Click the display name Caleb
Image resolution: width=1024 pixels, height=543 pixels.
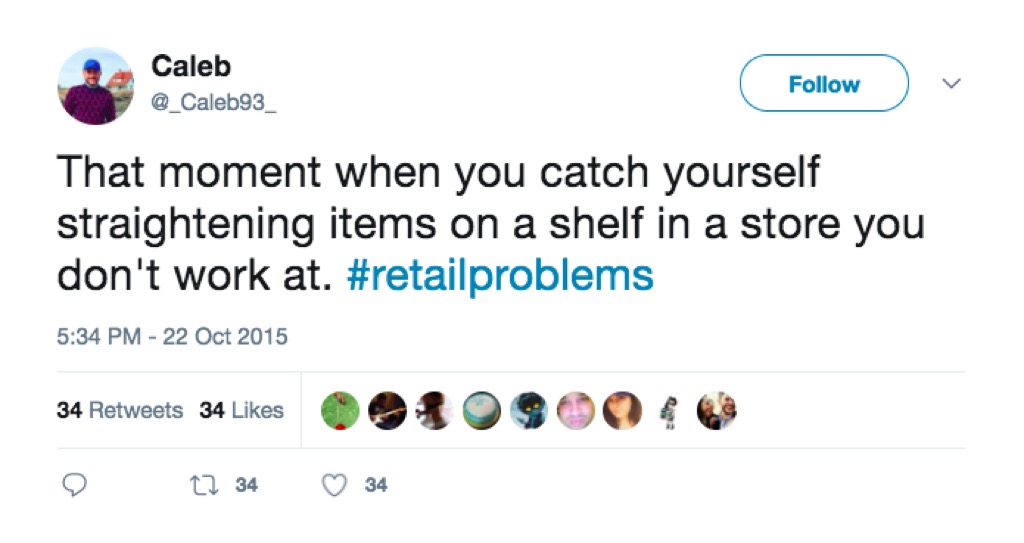(191, 67)
